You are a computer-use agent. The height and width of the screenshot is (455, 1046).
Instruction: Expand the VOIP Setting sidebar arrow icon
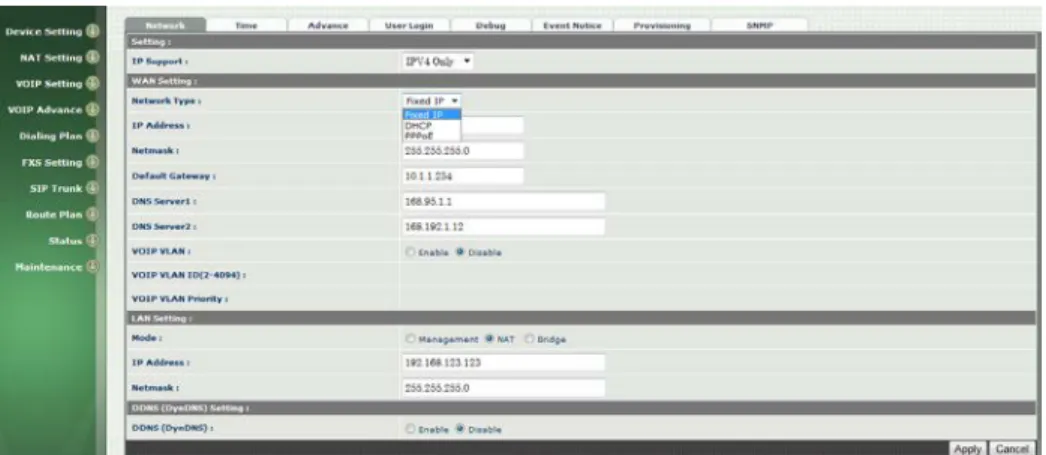[x=93, y=83]
